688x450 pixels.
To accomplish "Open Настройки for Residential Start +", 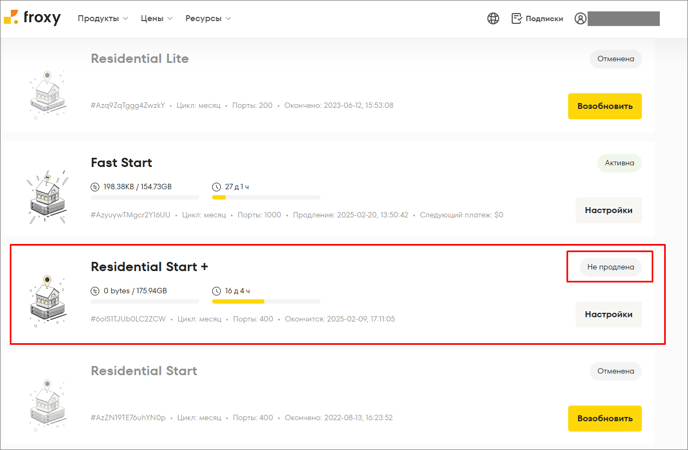I will coord(609,314).
